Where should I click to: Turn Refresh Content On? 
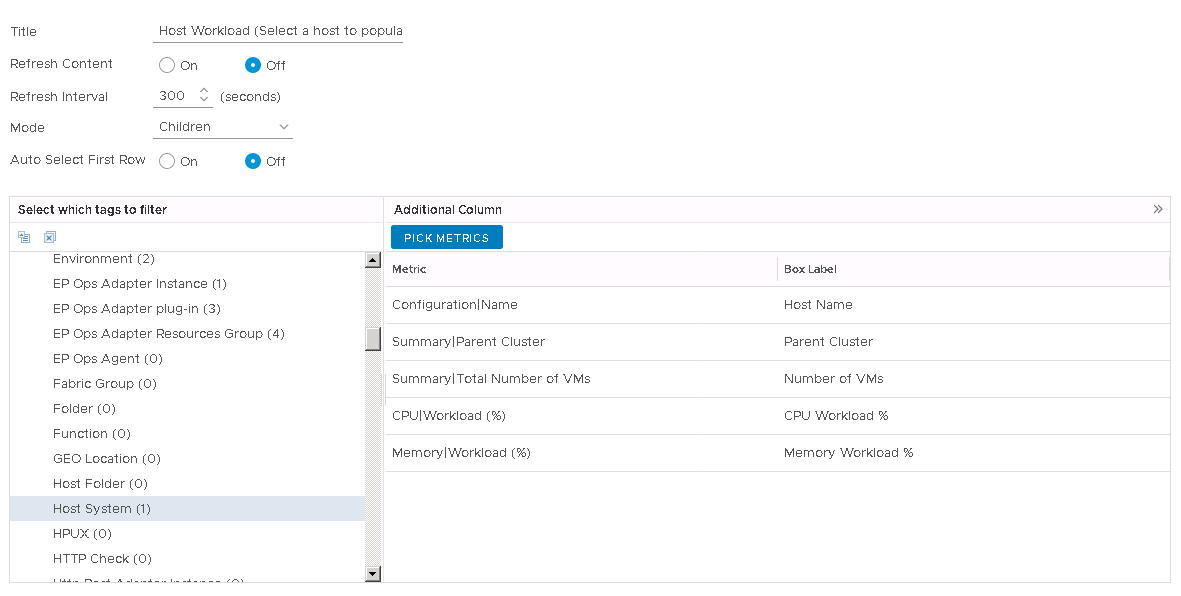(167, 65)
